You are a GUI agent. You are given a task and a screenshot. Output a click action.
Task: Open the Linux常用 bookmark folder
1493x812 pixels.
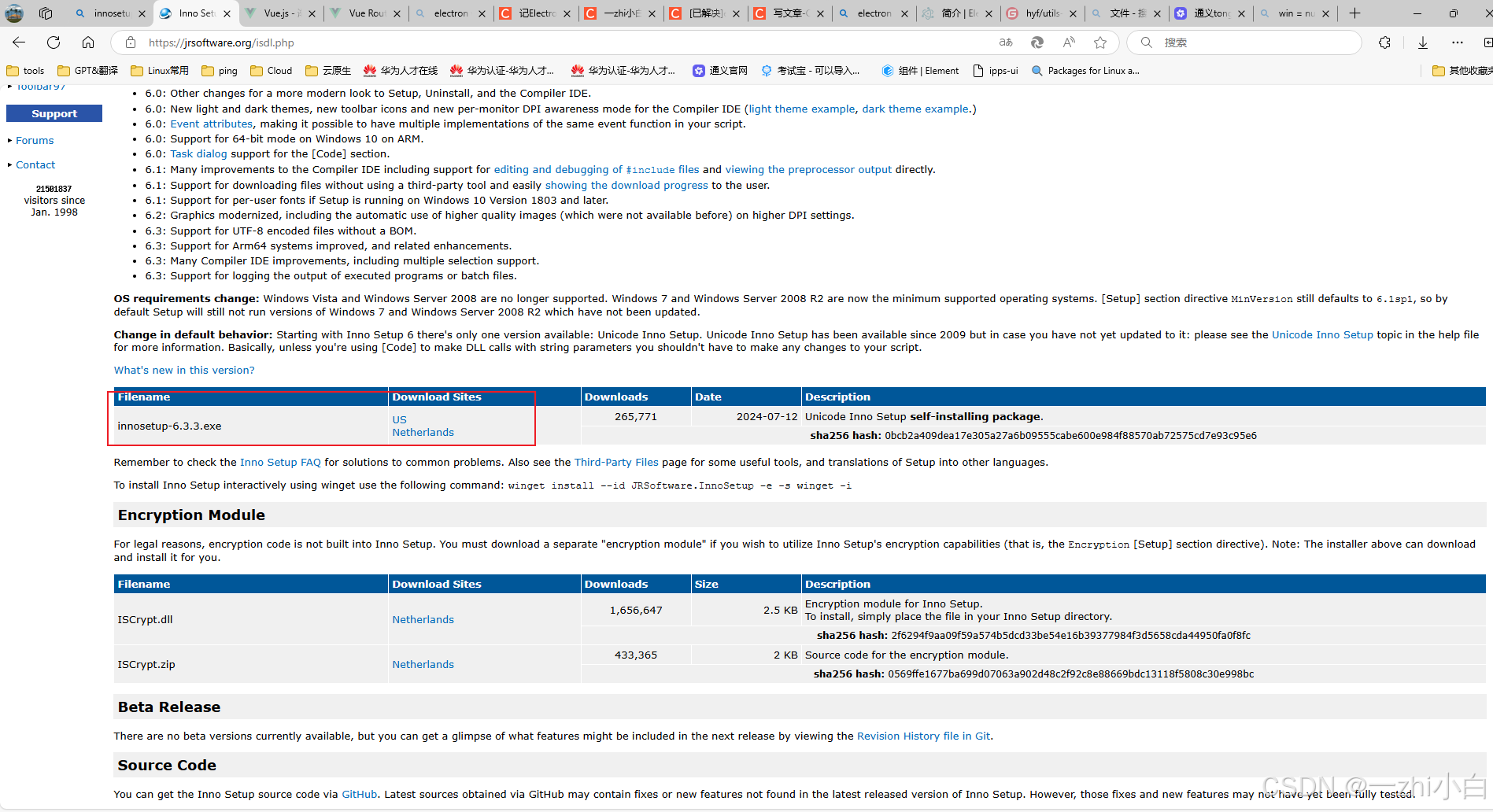[160, 71]
